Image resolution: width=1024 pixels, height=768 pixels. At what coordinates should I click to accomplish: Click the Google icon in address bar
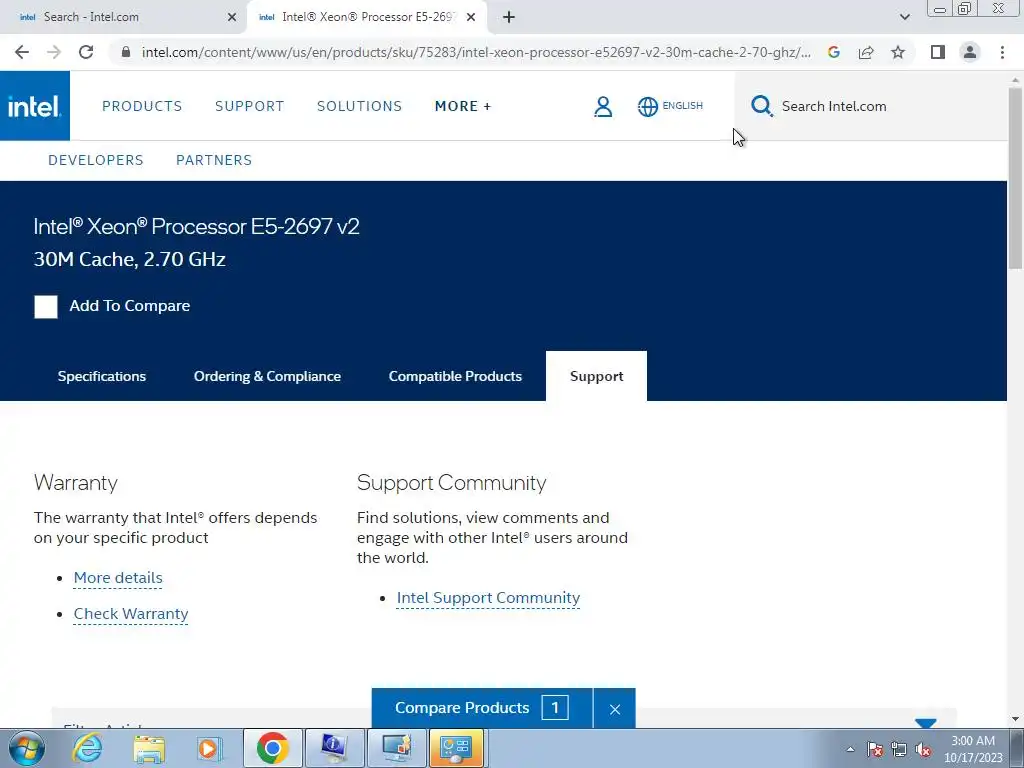pyautogui.click(x=833, y=52)
